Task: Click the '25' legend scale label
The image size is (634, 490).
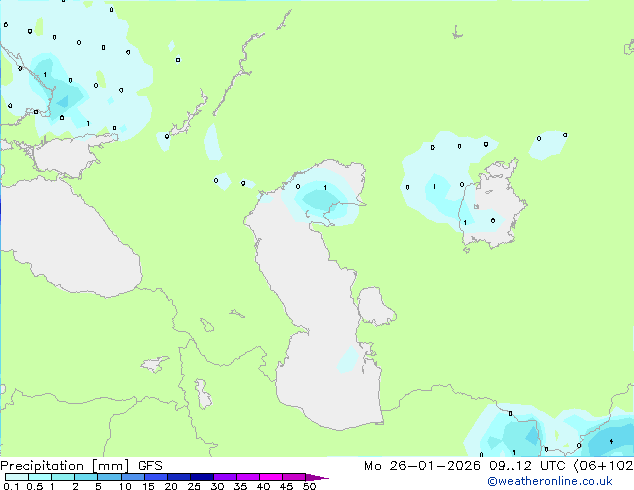Action: point(194,486)
